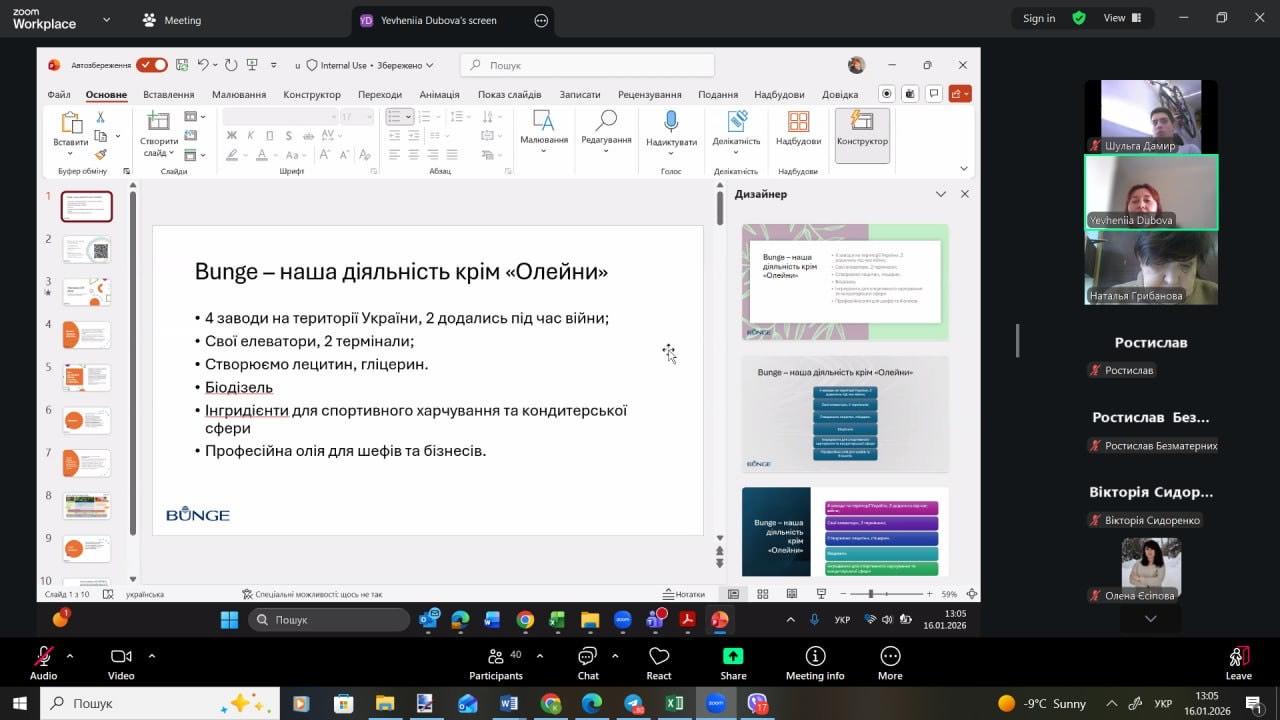1280x720 pixels.
Task: Click the Redo arrow in PowerPoint
Action: [231, 65]
